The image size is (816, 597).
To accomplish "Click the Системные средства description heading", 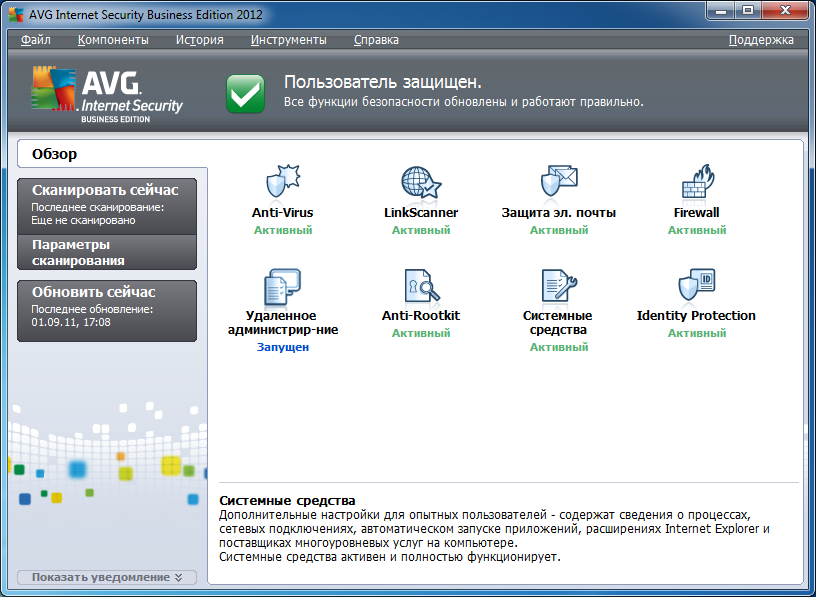I will [x=287, y=501].
